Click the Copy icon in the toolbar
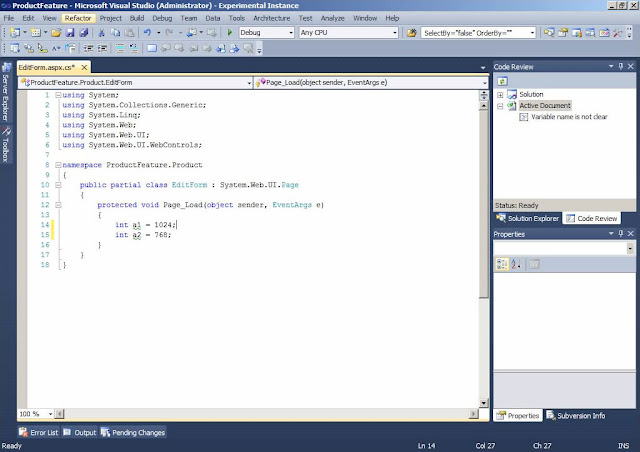This screenshot has width=640, height=452. [116, 33]
